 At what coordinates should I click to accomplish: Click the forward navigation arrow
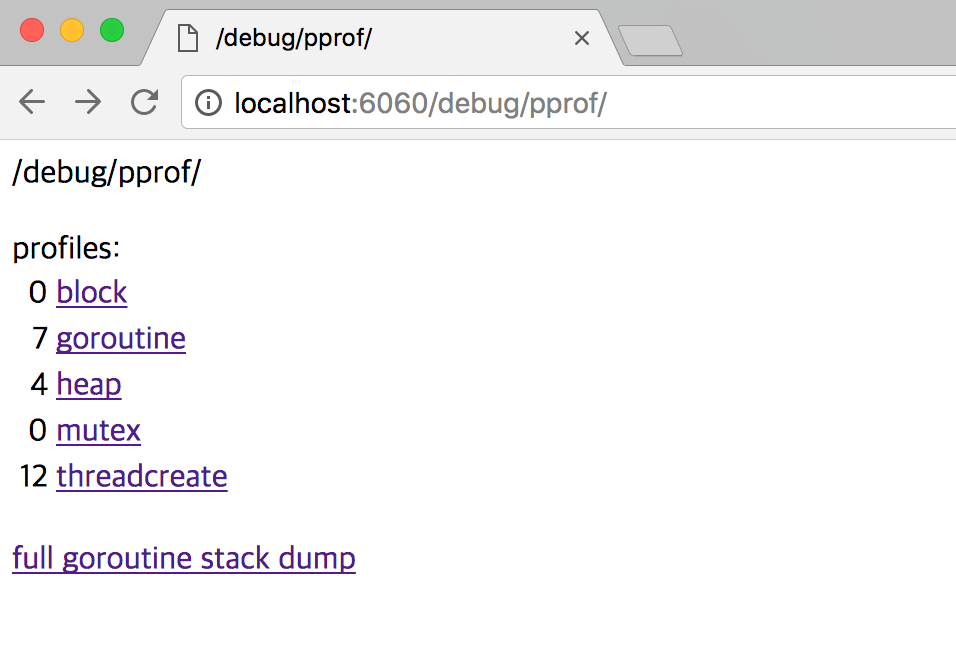coord(88,102)
